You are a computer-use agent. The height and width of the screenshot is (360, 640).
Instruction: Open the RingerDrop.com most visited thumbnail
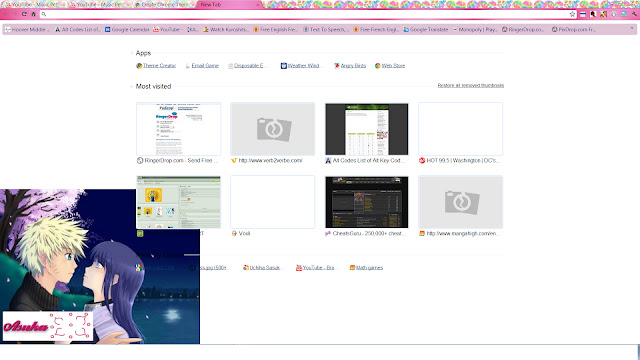click(178, 129)
